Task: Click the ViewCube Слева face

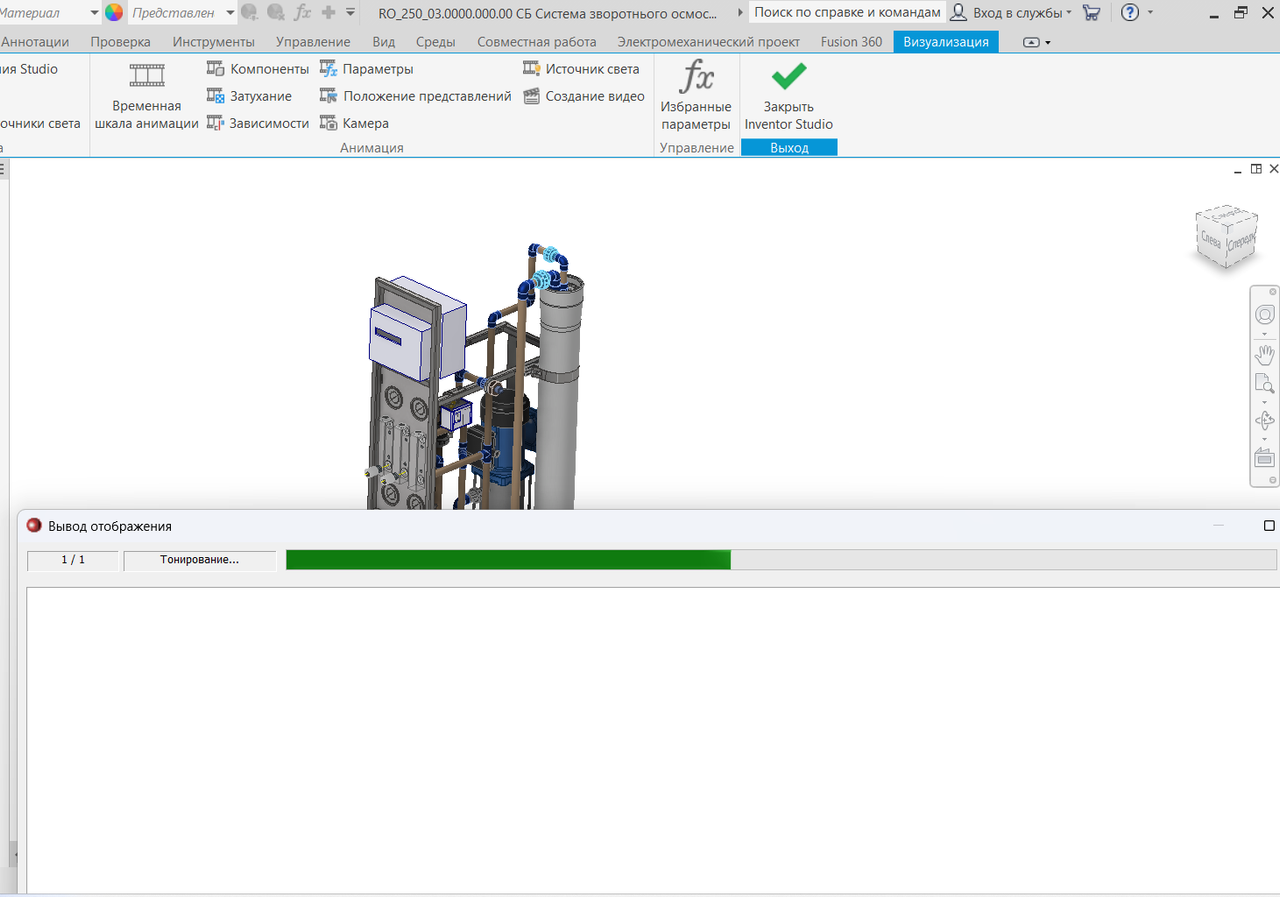Action: (1211, 240)
